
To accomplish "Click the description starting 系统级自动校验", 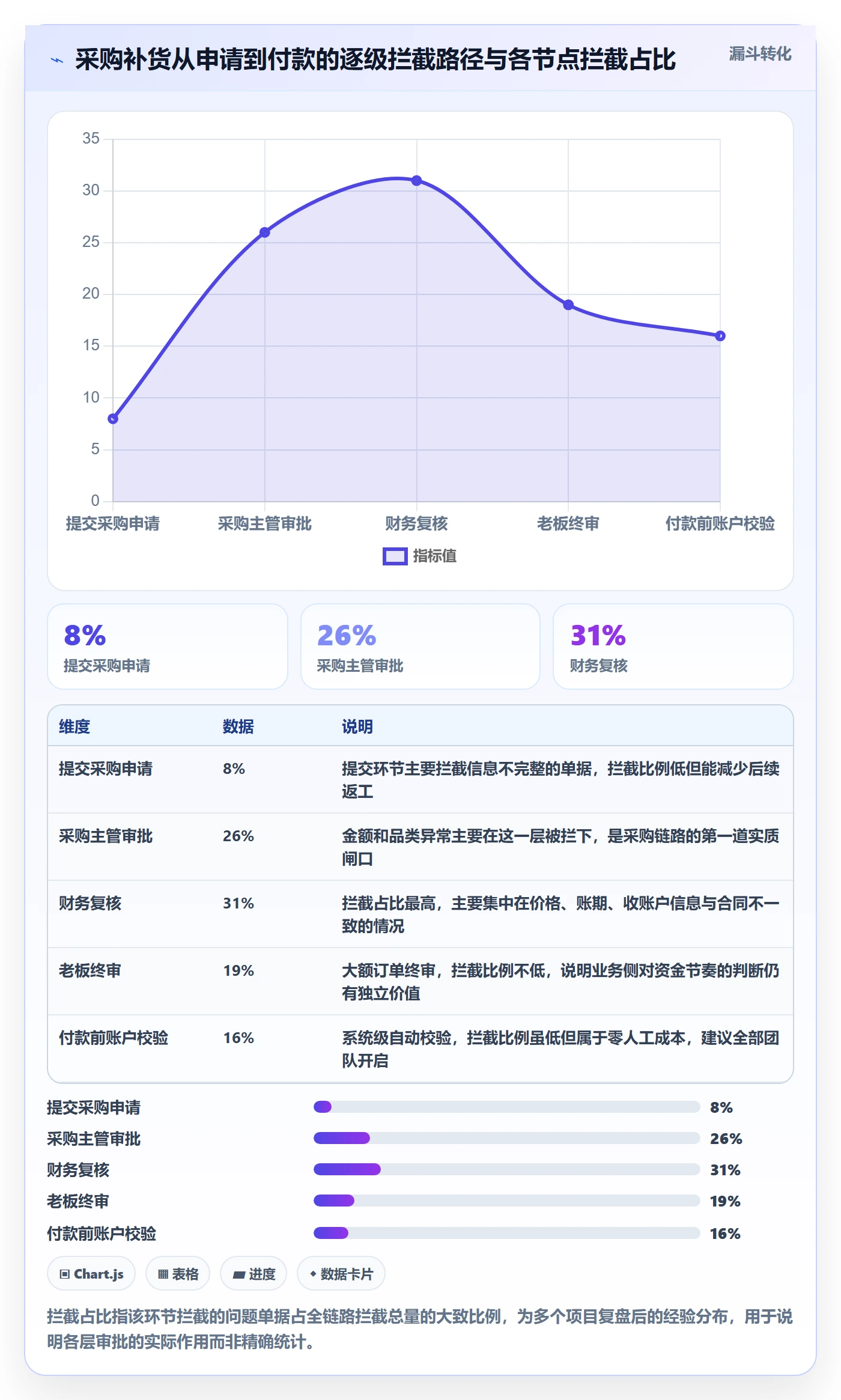I will pyautogui.click(x=560, y=1049).
